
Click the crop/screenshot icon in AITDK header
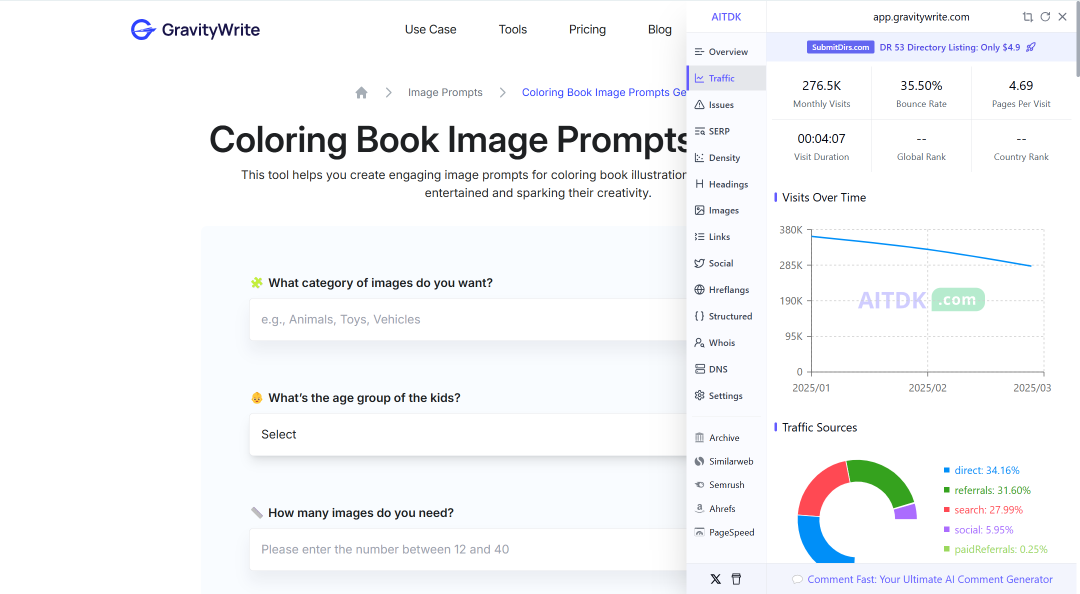1028,17
